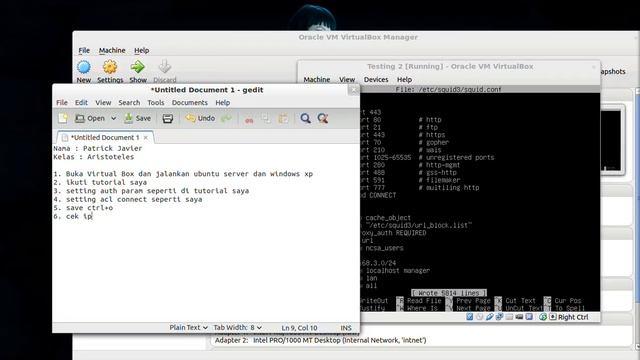Open File menu in VirtualBox Manager
Screen dimensions: 640x360
[84, 50]
